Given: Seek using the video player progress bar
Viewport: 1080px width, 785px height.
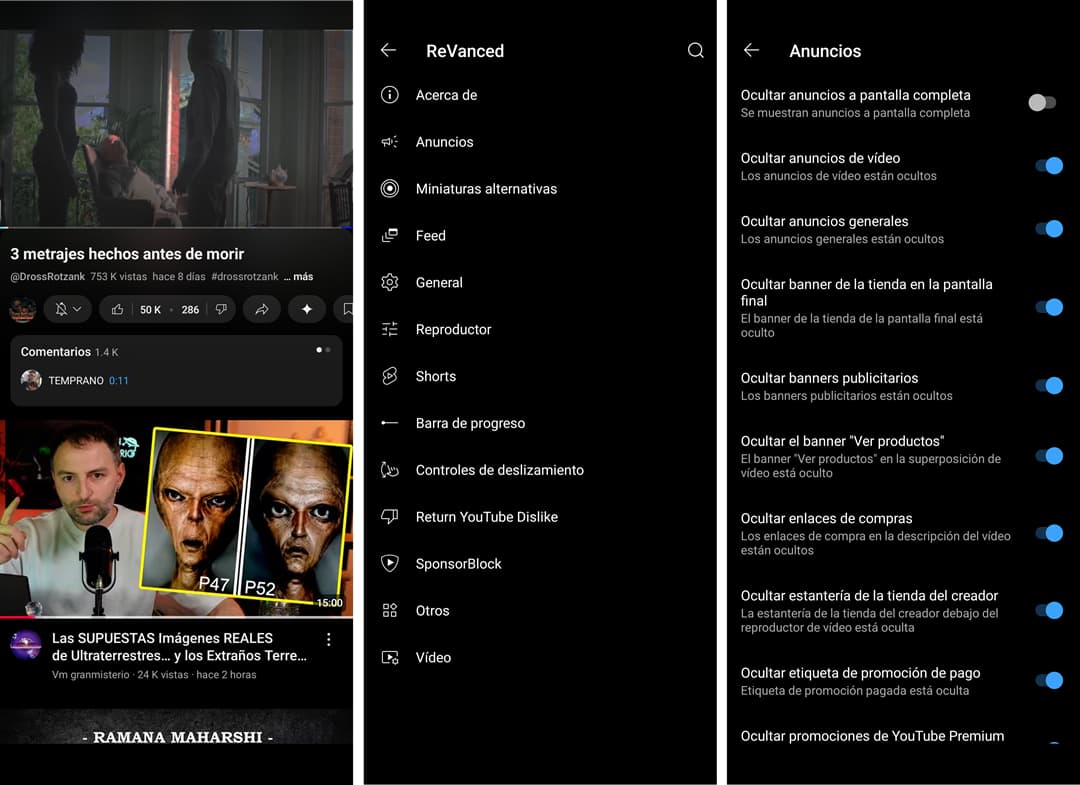Looking at the screenshot, I should (176, 227).
